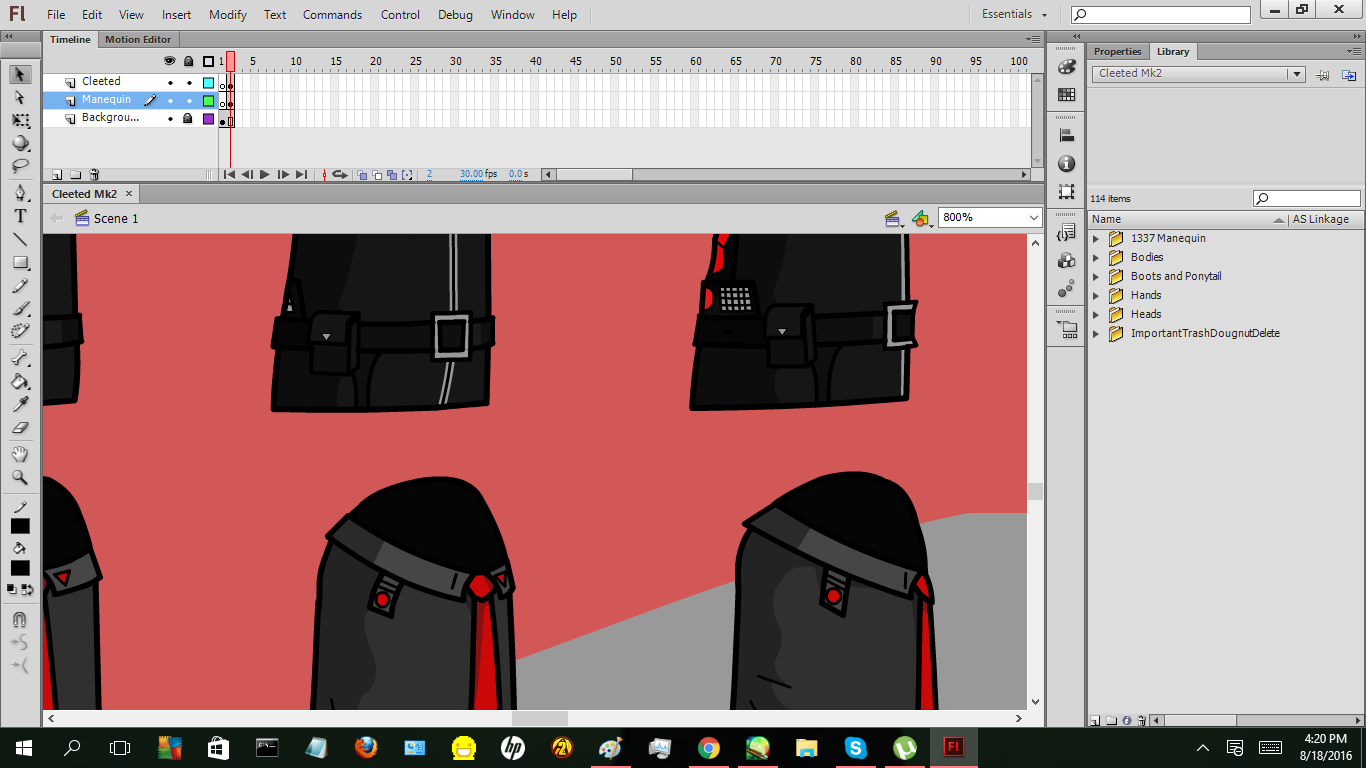Viewport: 1366px width, 768px height.
Task: Select the Free Transform tool
Action: click(x=20, y=120)
